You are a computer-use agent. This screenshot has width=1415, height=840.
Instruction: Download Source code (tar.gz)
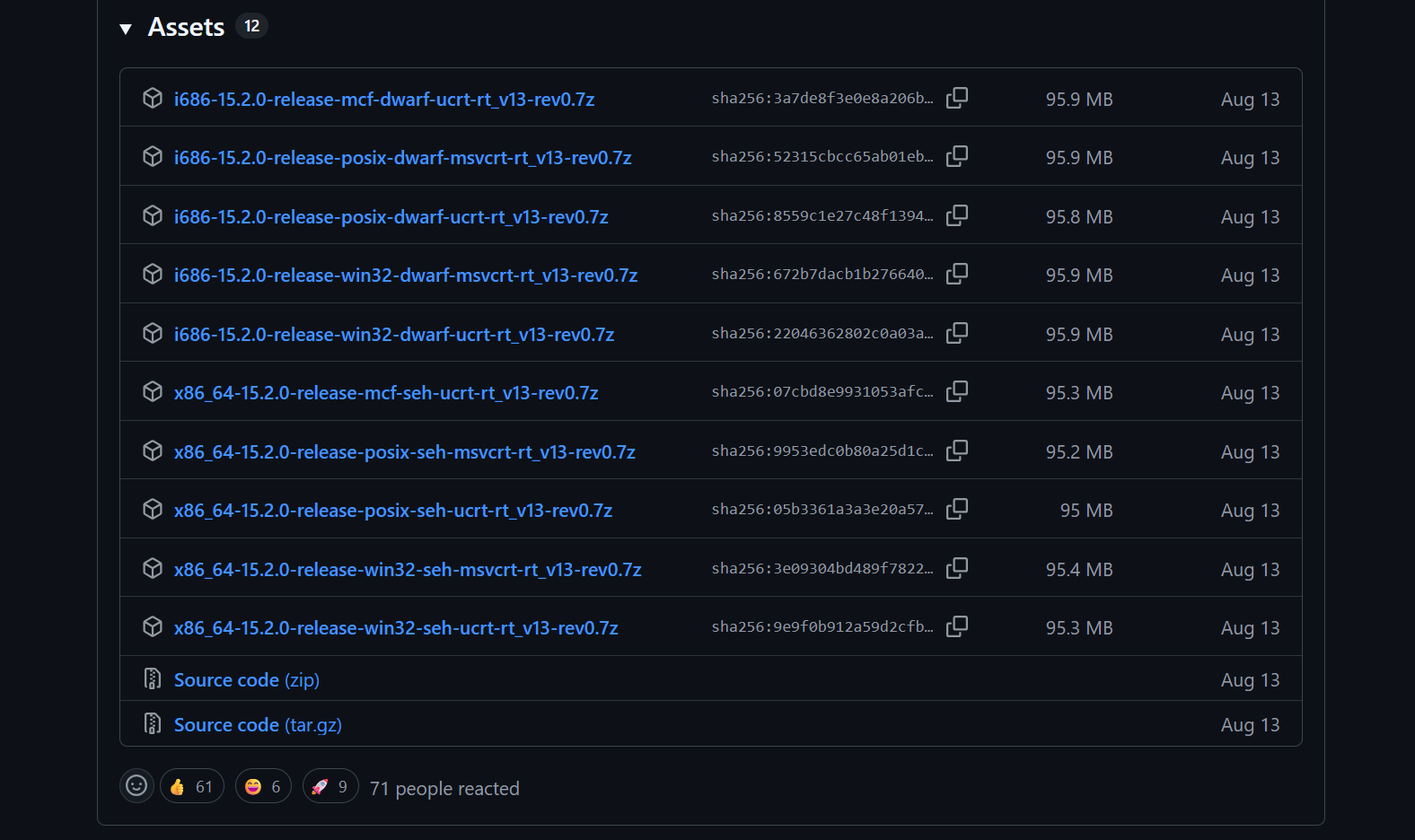coord(258,725)
